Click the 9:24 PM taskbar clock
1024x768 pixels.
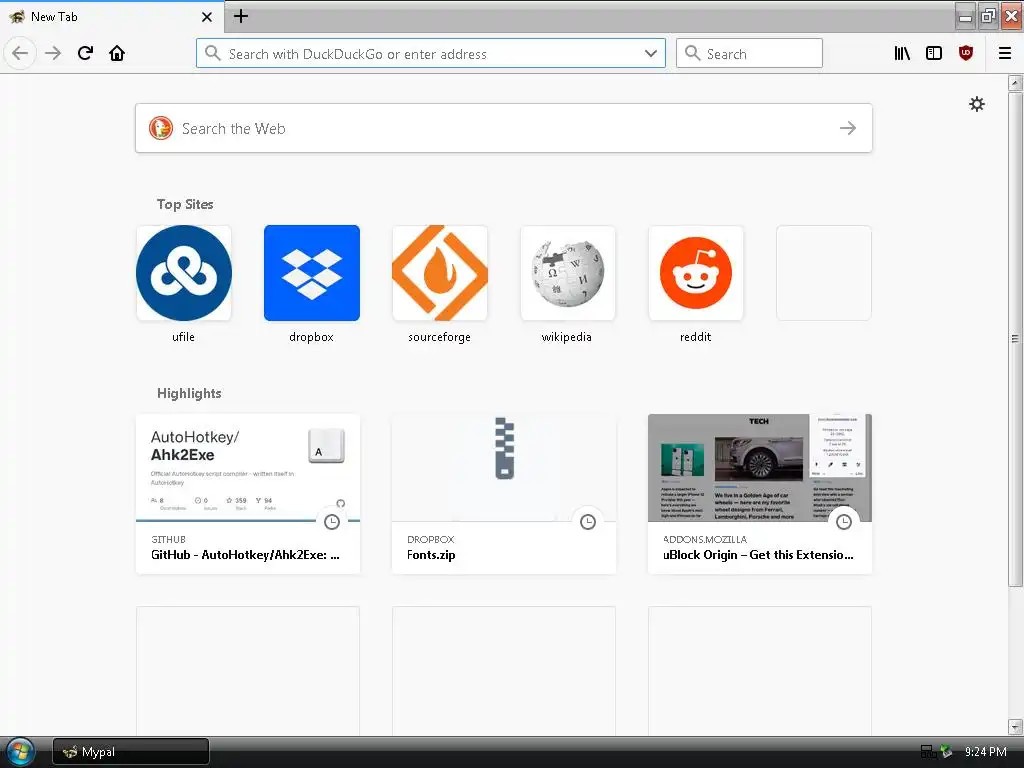(985, 752)
